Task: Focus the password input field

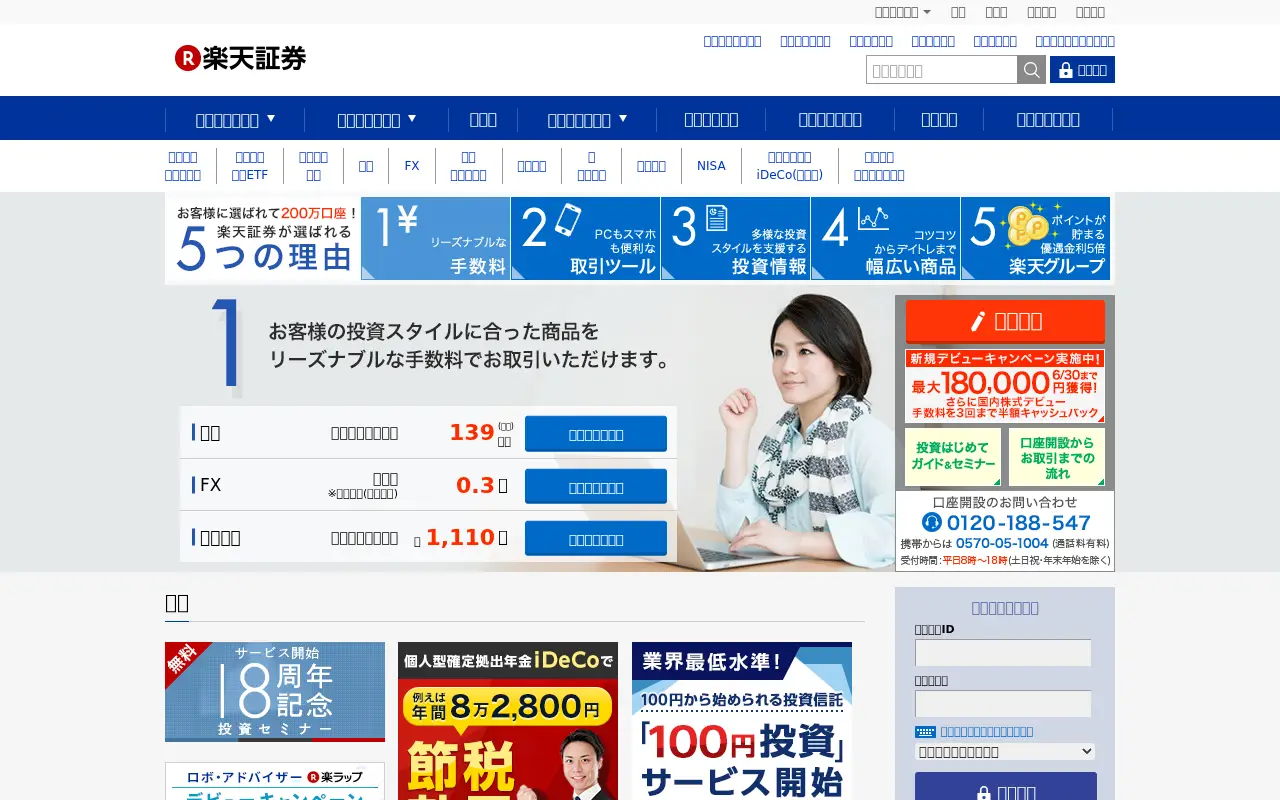Action: point(1003,703)
